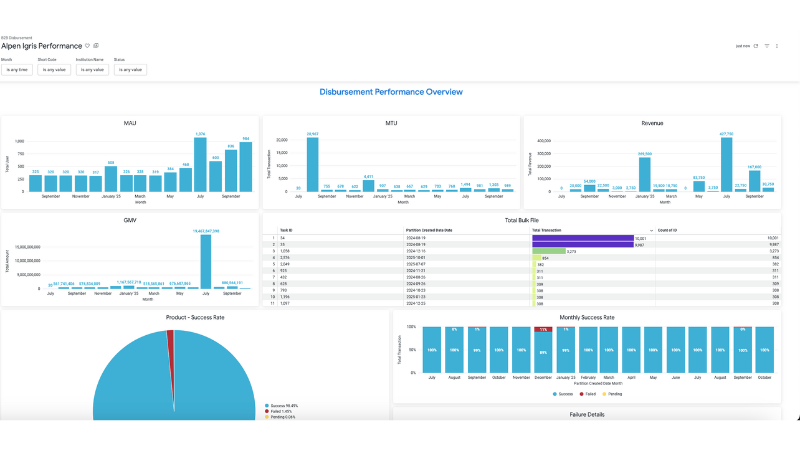This screenshot has width=800, height=450.
Task: Click the 'Disbursement Performance Overview' heading
Action: coord(391,92)
